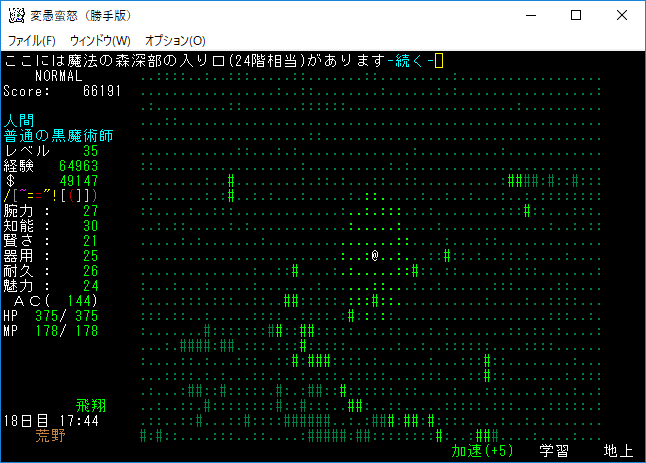This screenshot has height=463, width=646.
Task: Open the ウィンドウ(W) menu
Action: click(100, 40)
